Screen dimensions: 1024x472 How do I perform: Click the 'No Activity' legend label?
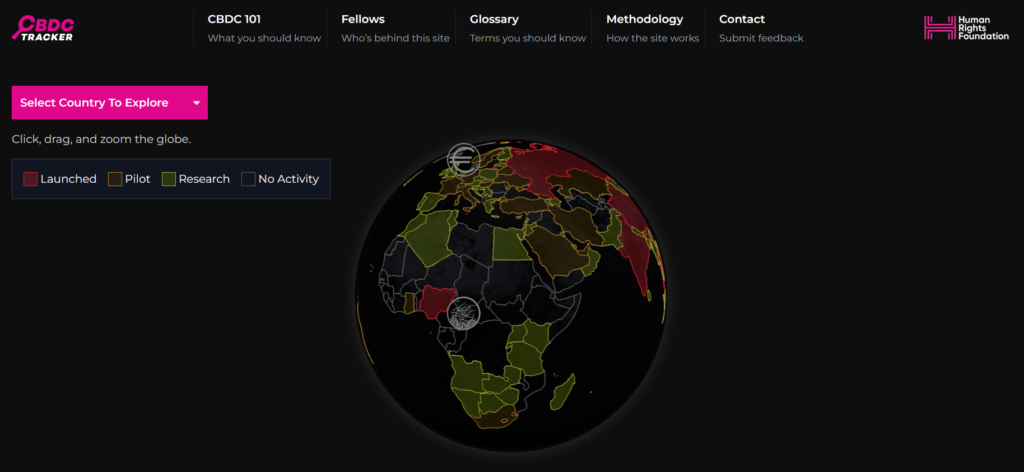pos(289,179)
